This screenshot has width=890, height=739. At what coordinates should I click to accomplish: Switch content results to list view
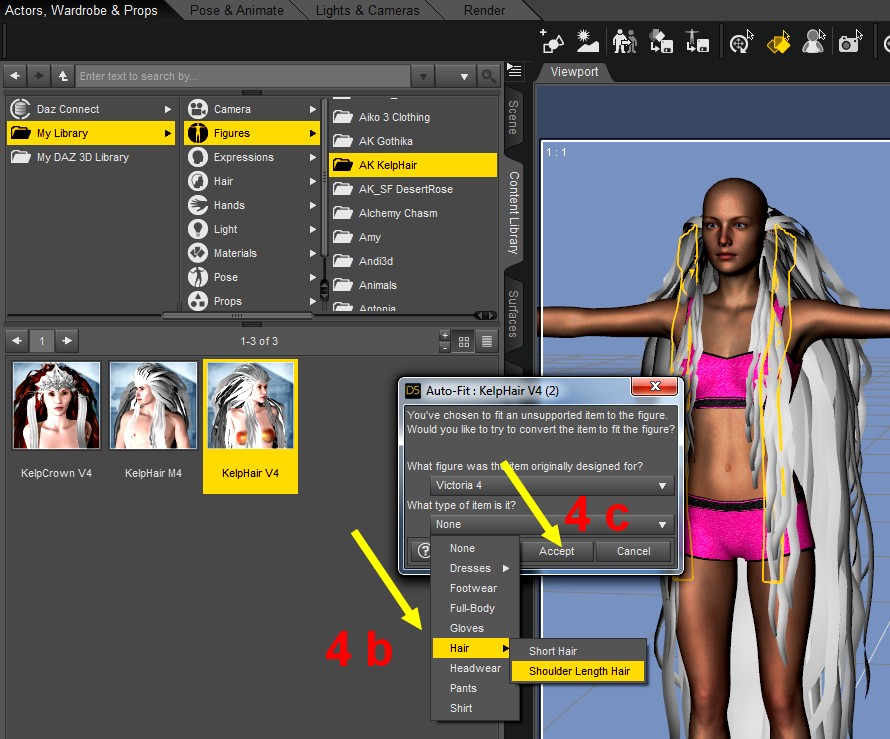coord(486,342)
